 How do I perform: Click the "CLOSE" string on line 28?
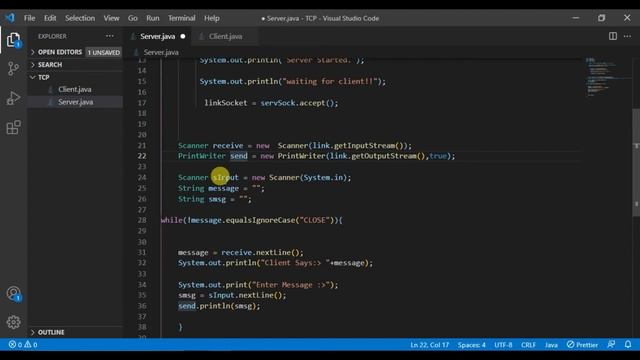click(x=314, y=220)
